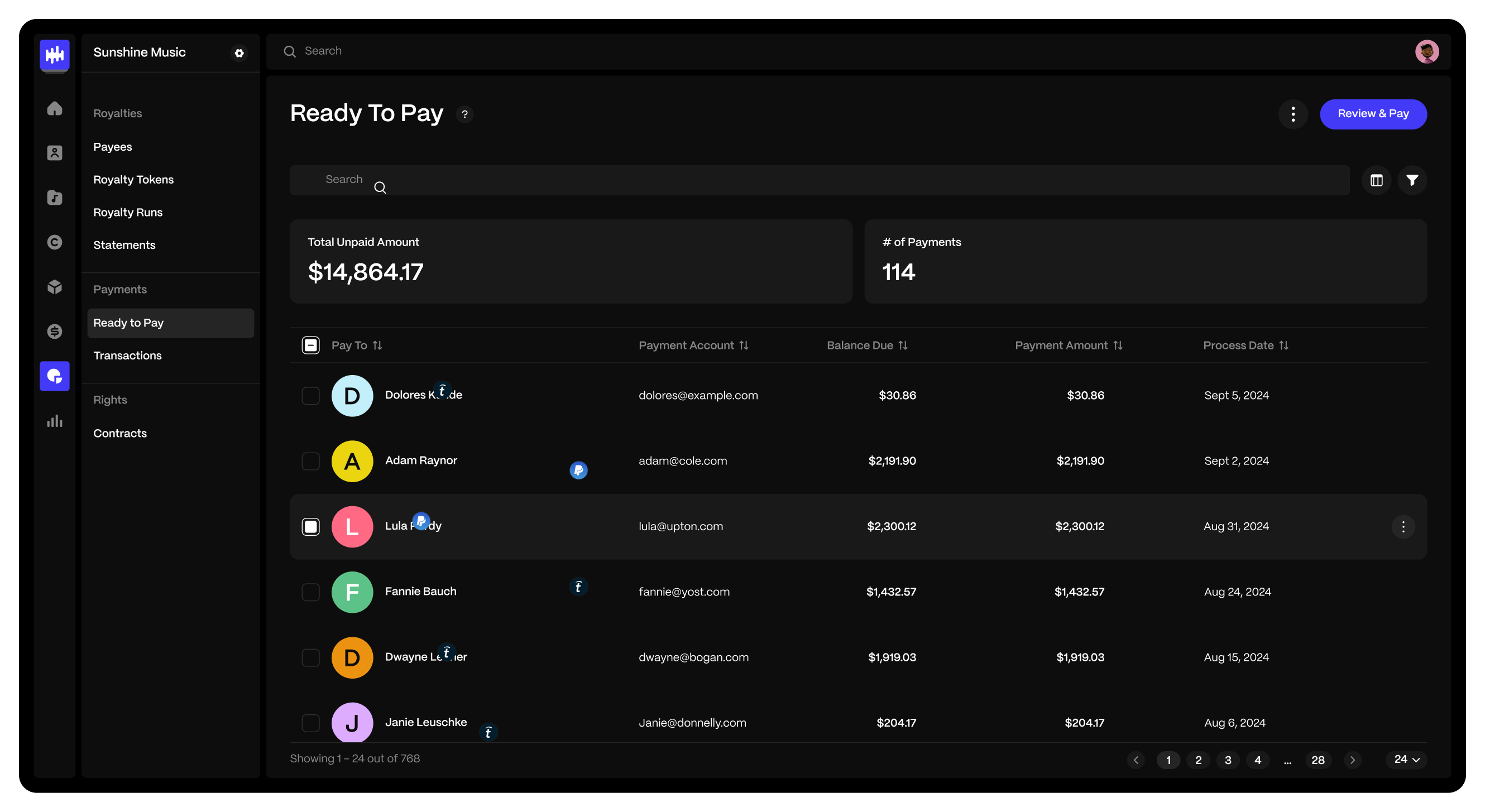
Task: Click the Review & Pay button
Action: pos(1373,114)
